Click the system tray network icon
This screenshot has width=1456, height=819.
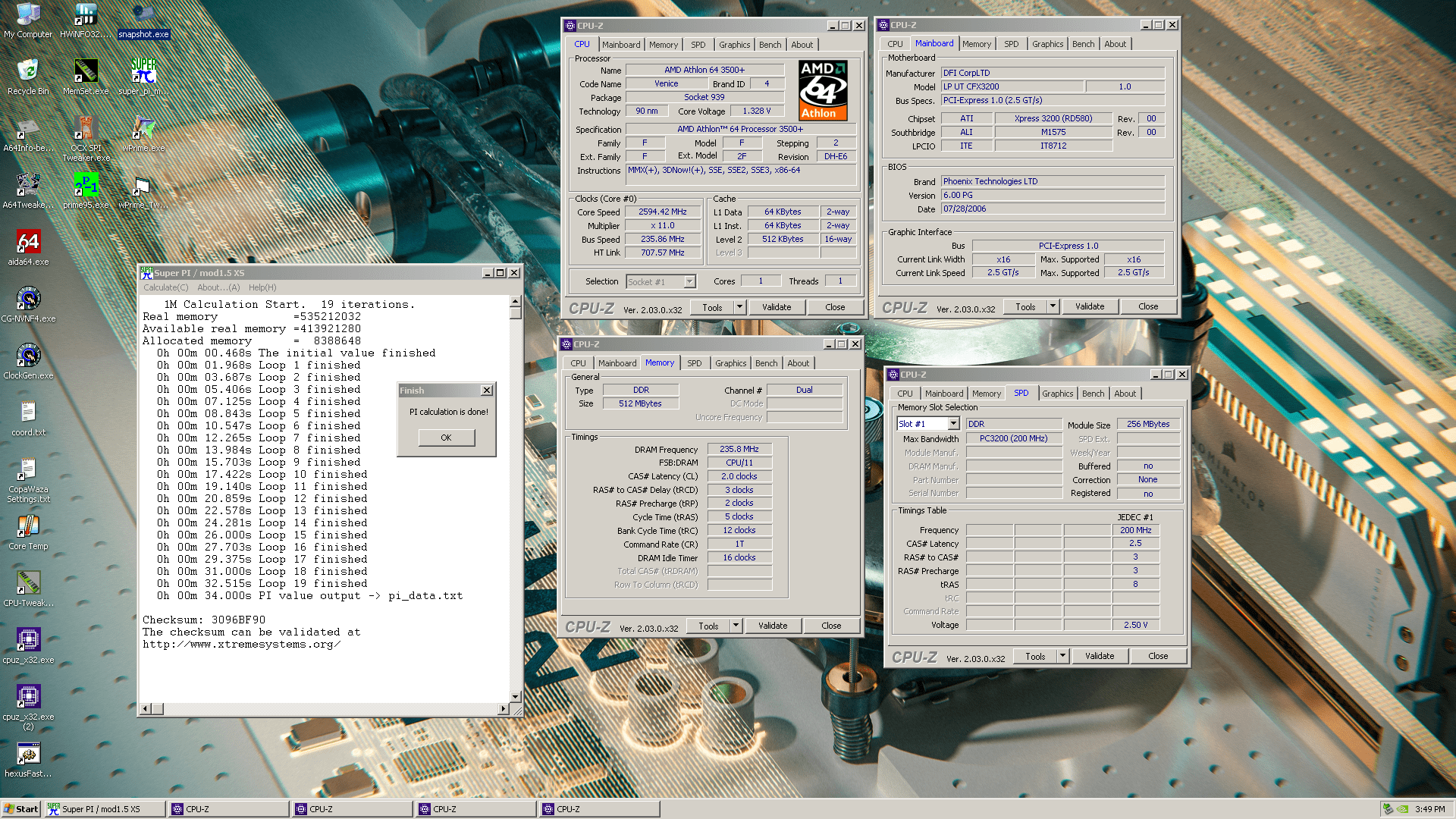point(1388,809)
